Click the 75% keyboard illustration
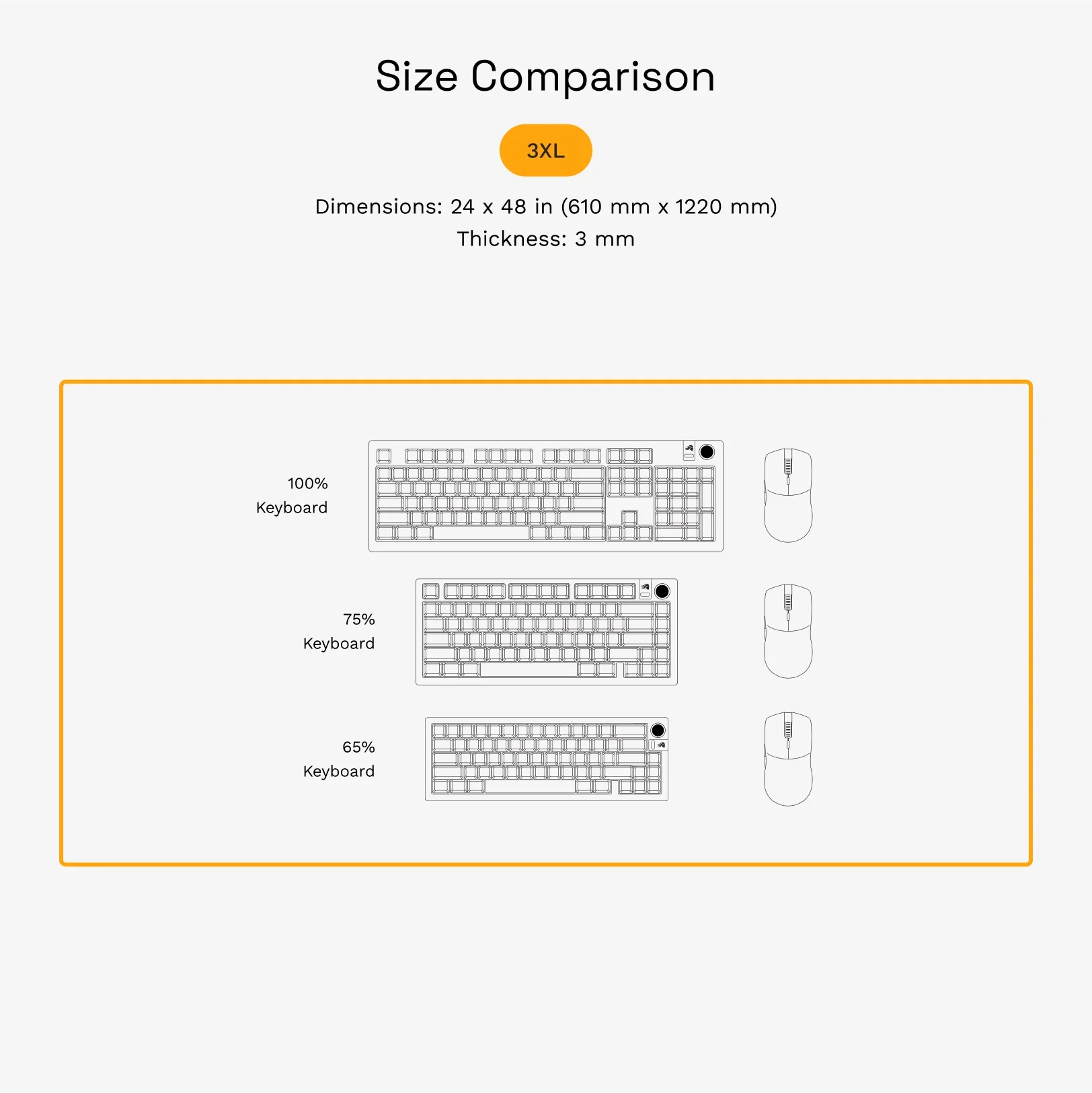 coord(545,632)
